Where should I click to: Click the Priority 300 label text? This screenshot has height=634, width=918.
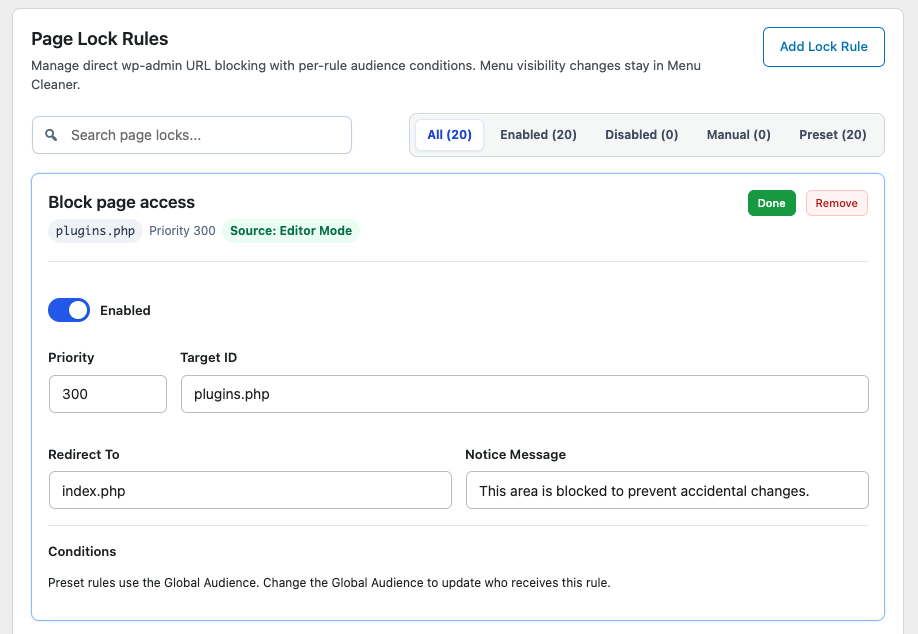(x=182, y=231)
